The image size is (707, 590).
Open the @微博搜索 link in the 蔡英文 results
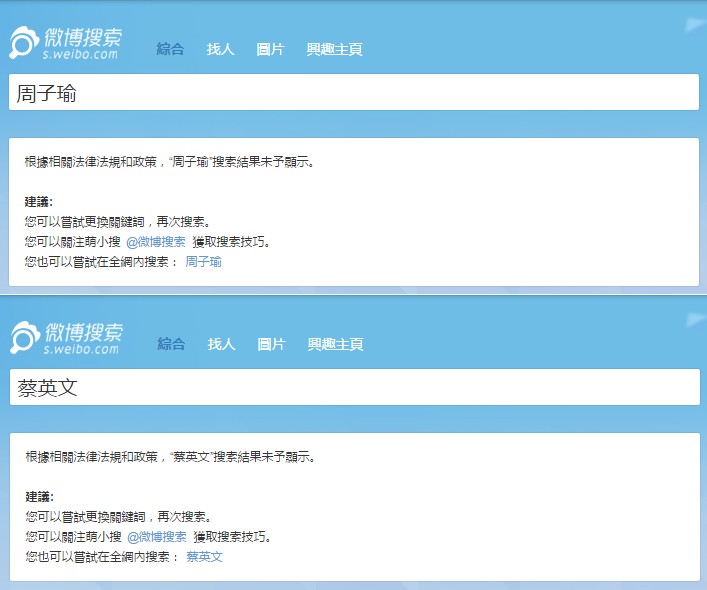pyautogui.click(x=157, y=537)
